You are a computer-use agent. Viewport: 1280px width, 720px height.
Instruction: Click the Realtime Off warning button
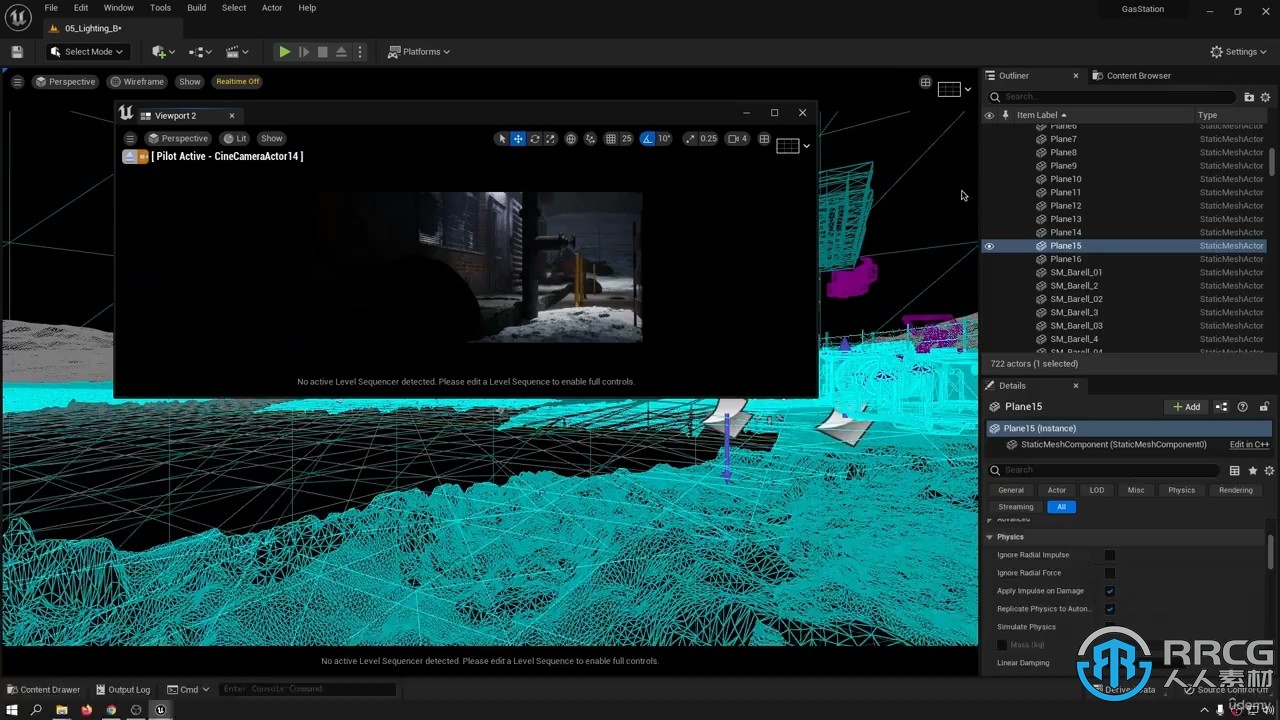pos(238,82)
